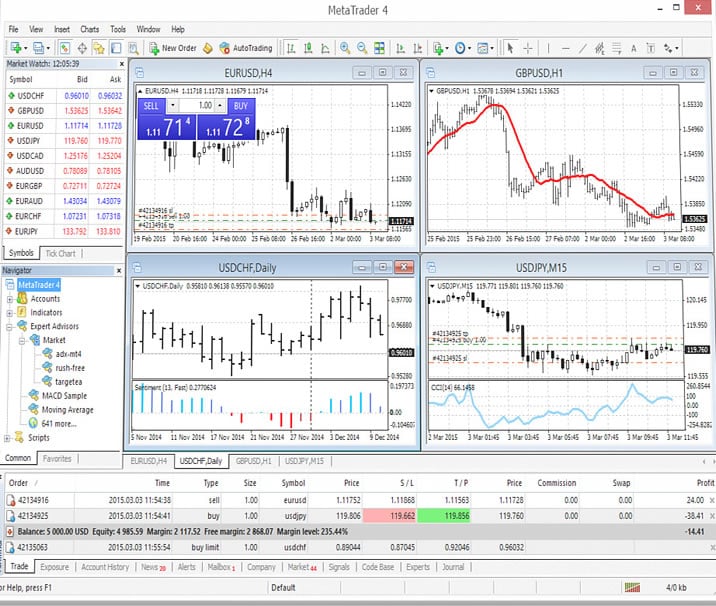Toggle the AutoTrading button

tap(246, 48)
